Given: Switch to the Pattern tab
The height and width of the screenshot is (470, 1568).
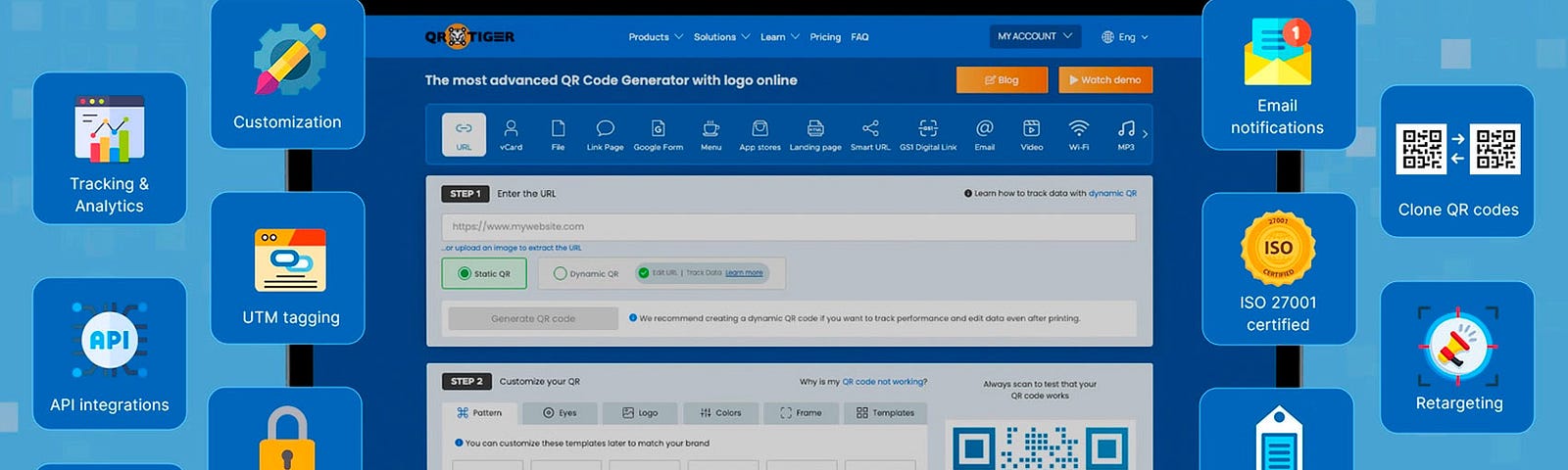Looking at the screenshot, I should (x=479, y=412).
